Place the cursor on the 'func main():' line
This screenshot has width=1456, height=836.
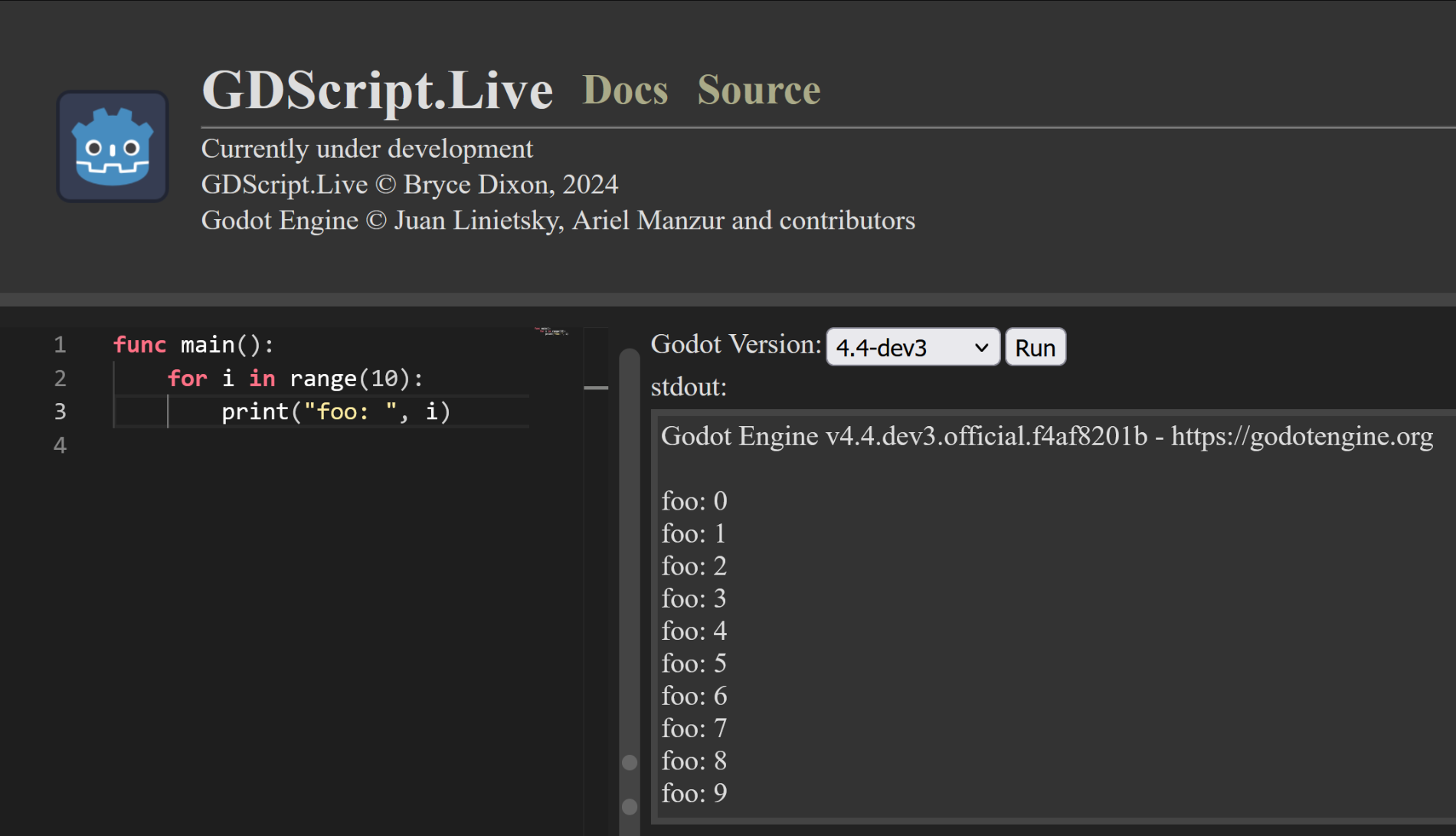[194, 345]
